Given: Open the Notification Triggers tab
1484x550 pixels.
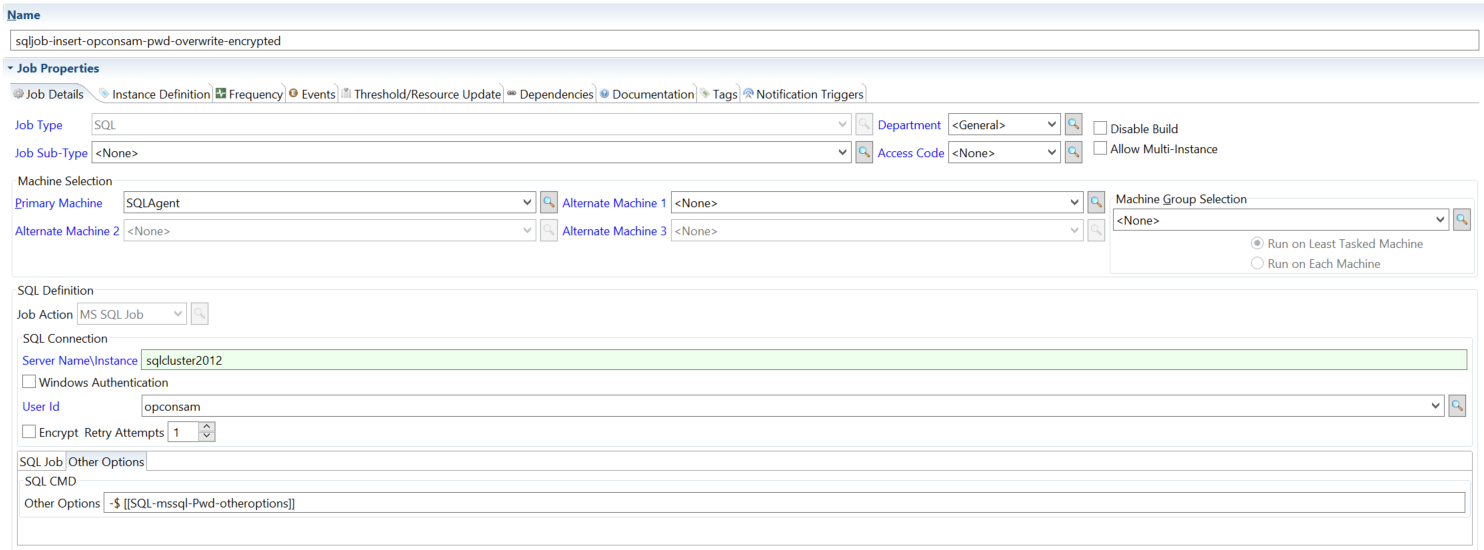Looking at the screenshot, I should click(x=803, y=94).
